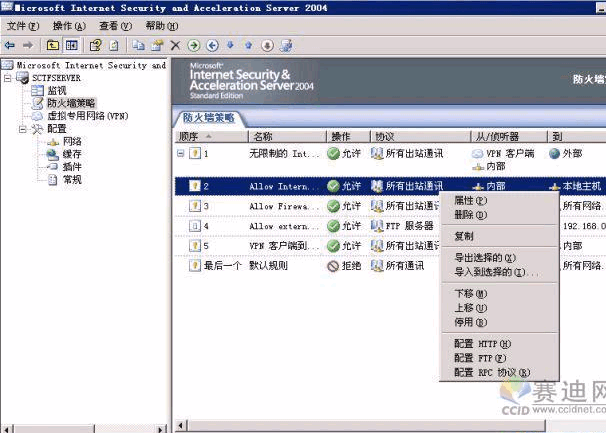Click the blue circle left arrow icon
This screenshot has width=606, height=433.
click(x=212, y=46)
